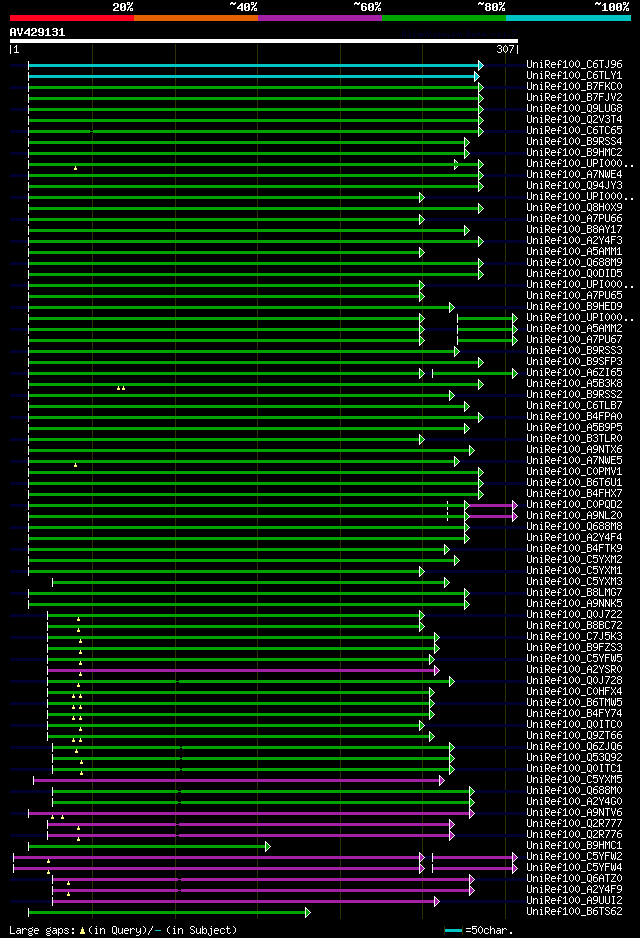Select the UniRef100_A5AMM2 label

pyautogui.click(x=574, y=328)
